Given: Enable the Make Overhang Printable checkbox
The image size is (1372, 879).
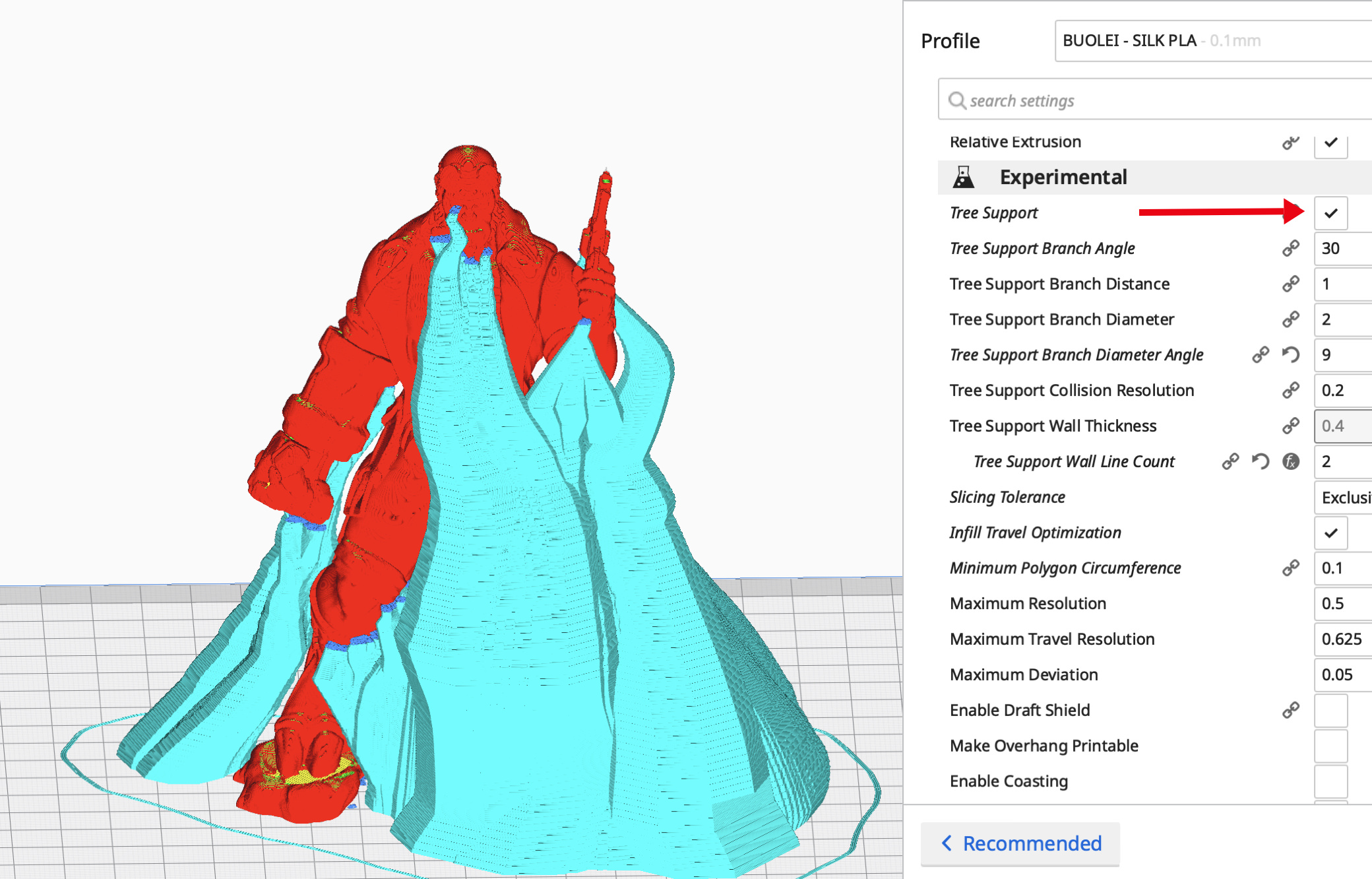Looking at the screenshot, I should pyautogui.click(x=1330, y=746).
